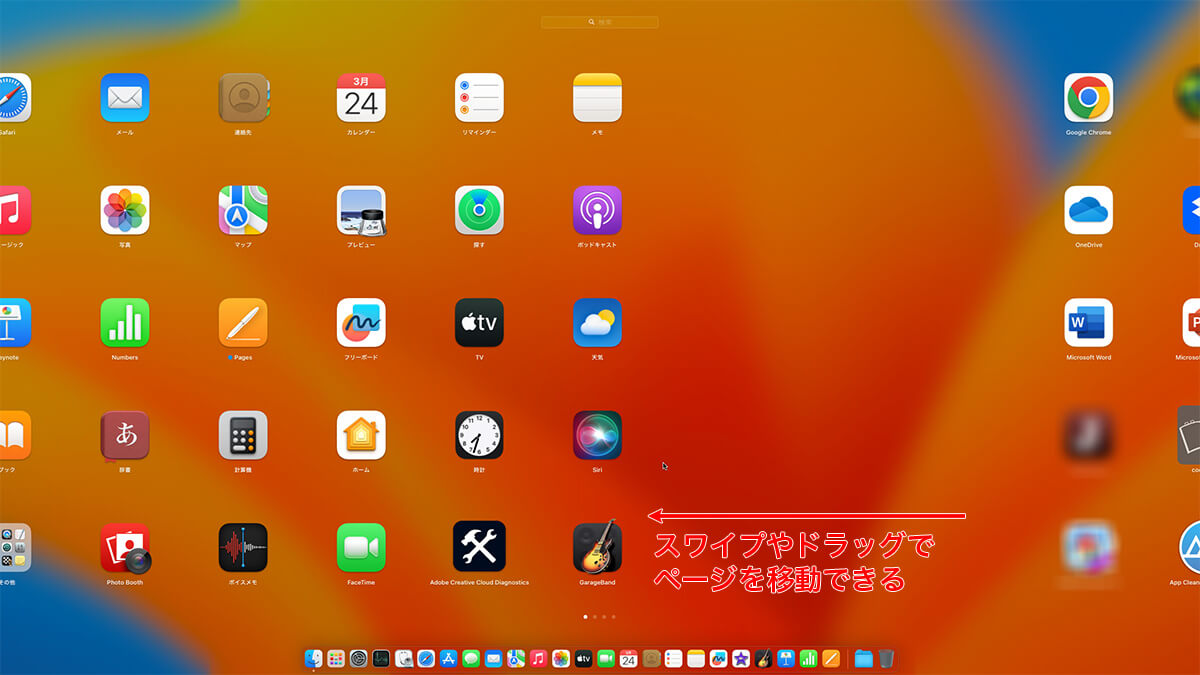This screenshot has width=1200, height=675.
Task: Open Calculator (計算機) app
Action: click(243, 435)
